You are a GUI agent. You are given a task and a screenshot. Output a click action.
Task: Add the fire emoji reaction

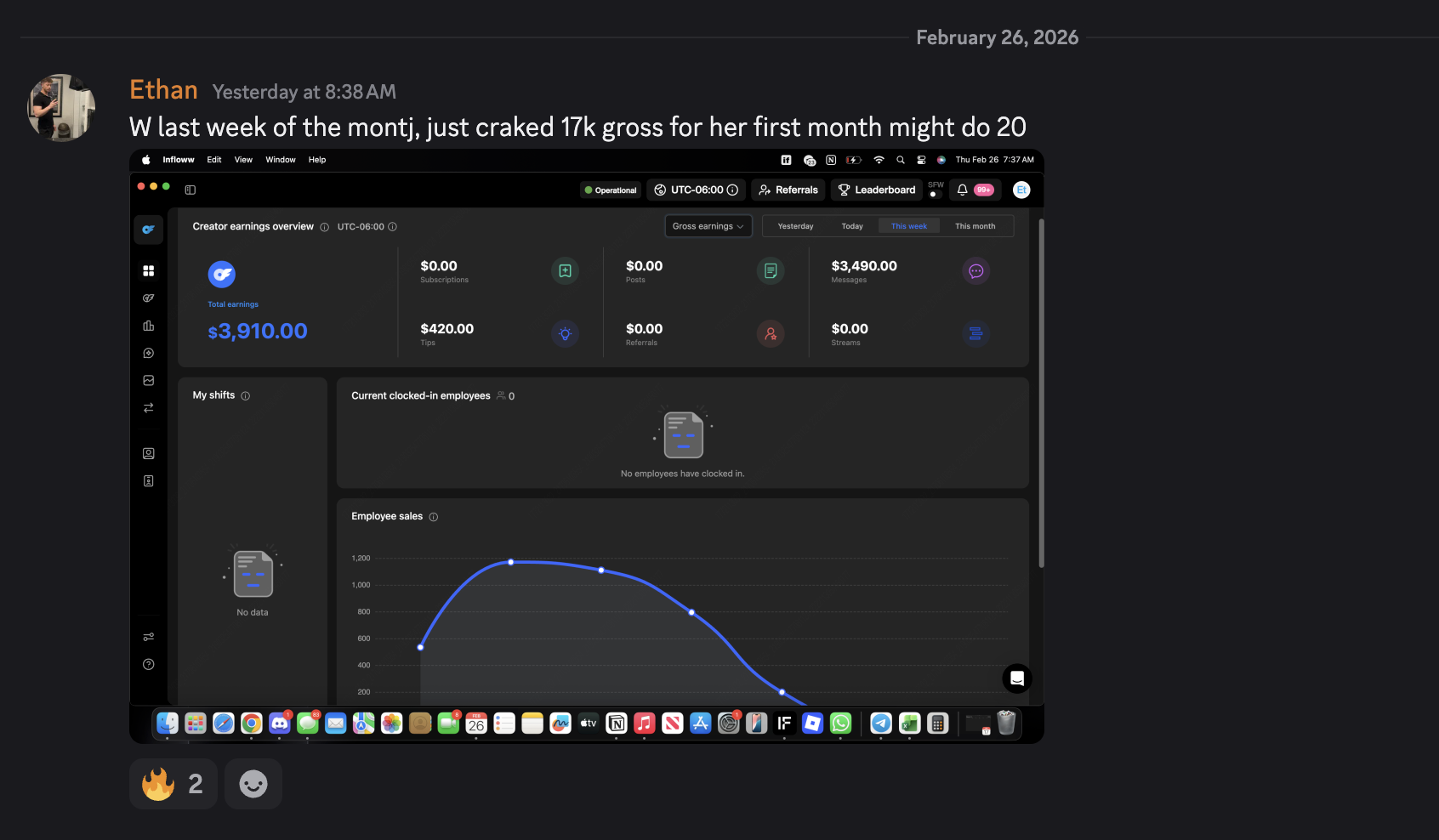(x=173, y=784)
